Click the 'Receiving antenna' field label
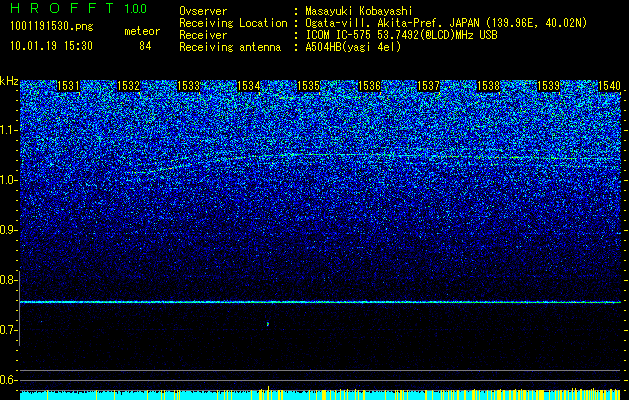629x400 pixels. (x=230, y=47)
